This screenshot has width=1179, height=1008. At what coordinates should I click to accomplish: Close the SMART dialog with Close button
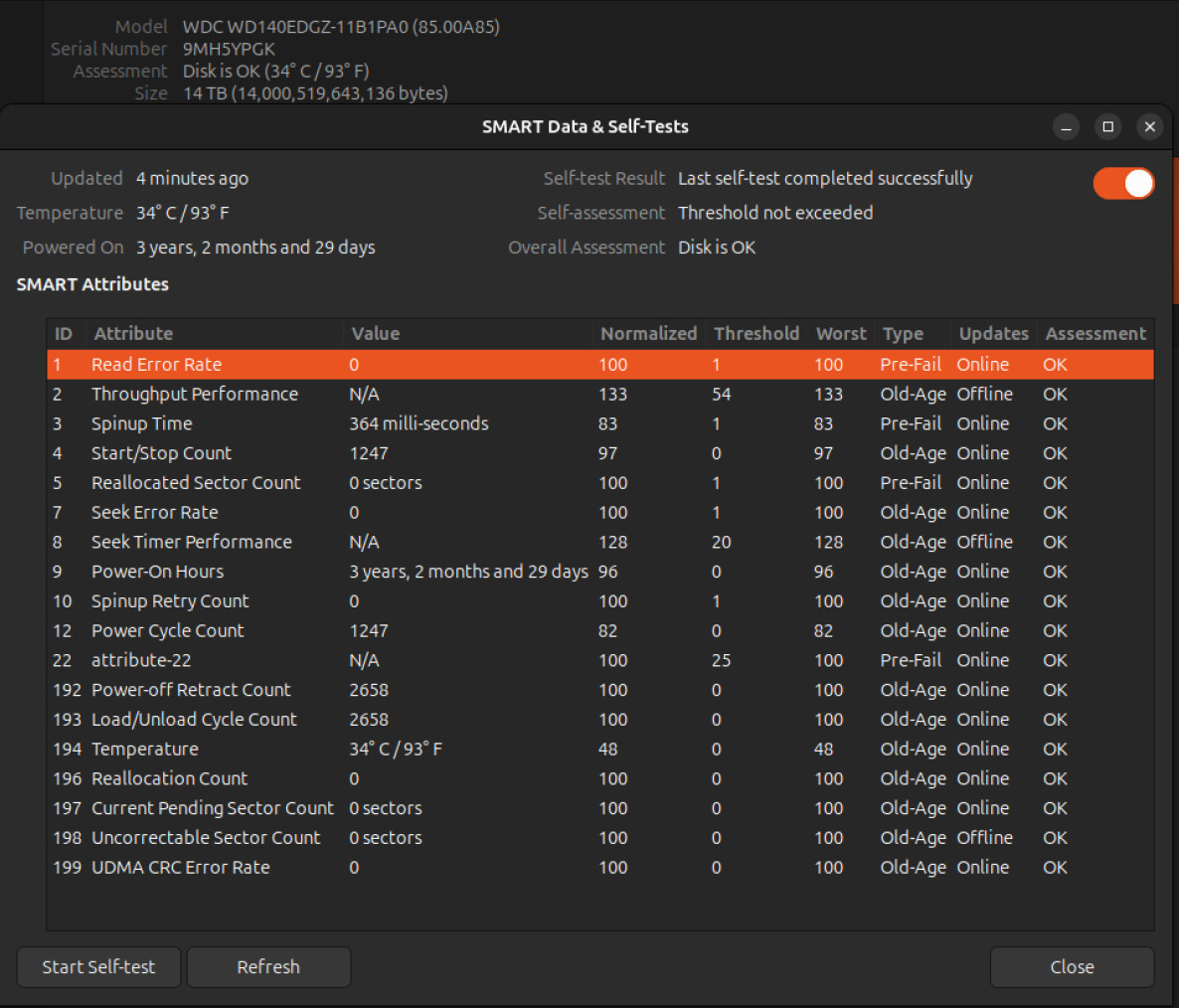(1072, 966)
